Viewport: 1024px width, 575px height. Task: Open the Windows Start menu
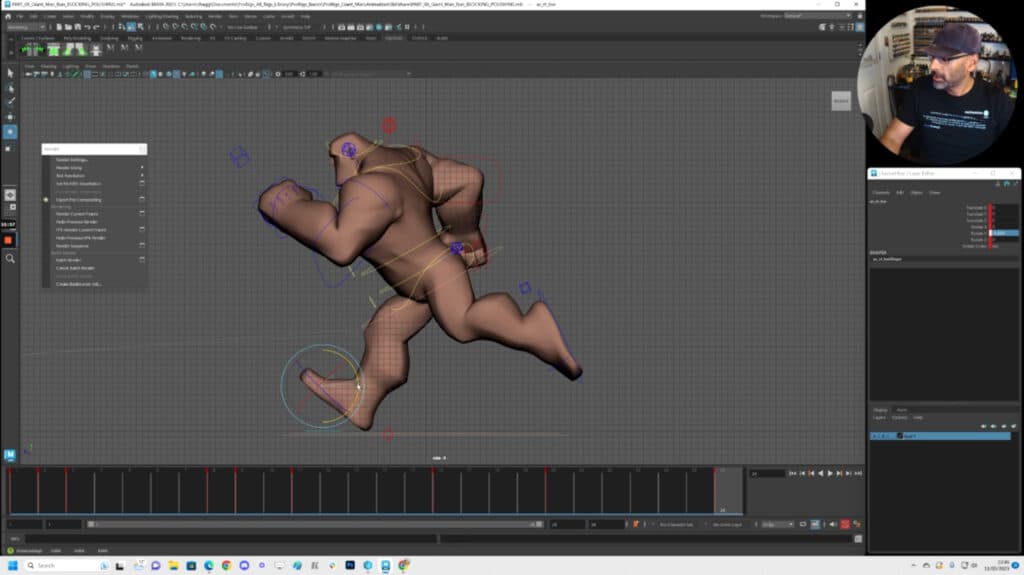tap(13, 565)
